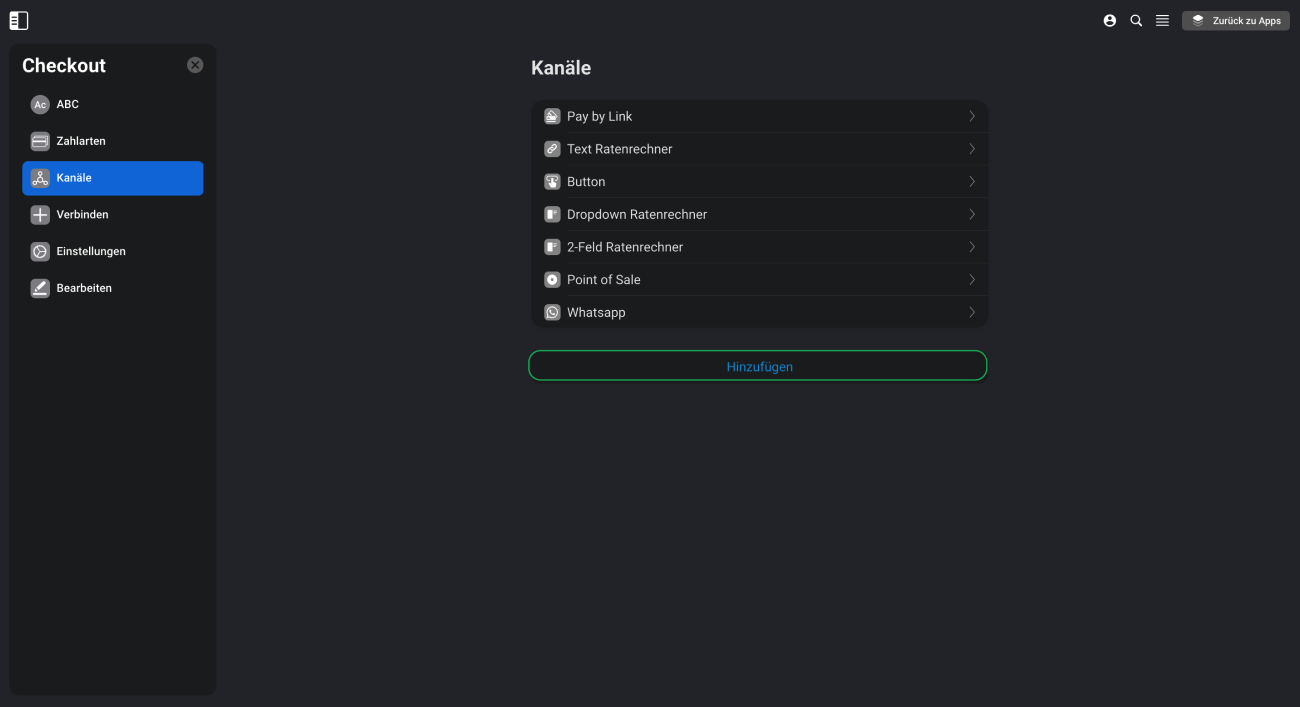The width and height of the screenshot is (1300, 707).
Task: Click Zurück zu Apps button
Action: pyautogui.click(x=1236, y=20)
